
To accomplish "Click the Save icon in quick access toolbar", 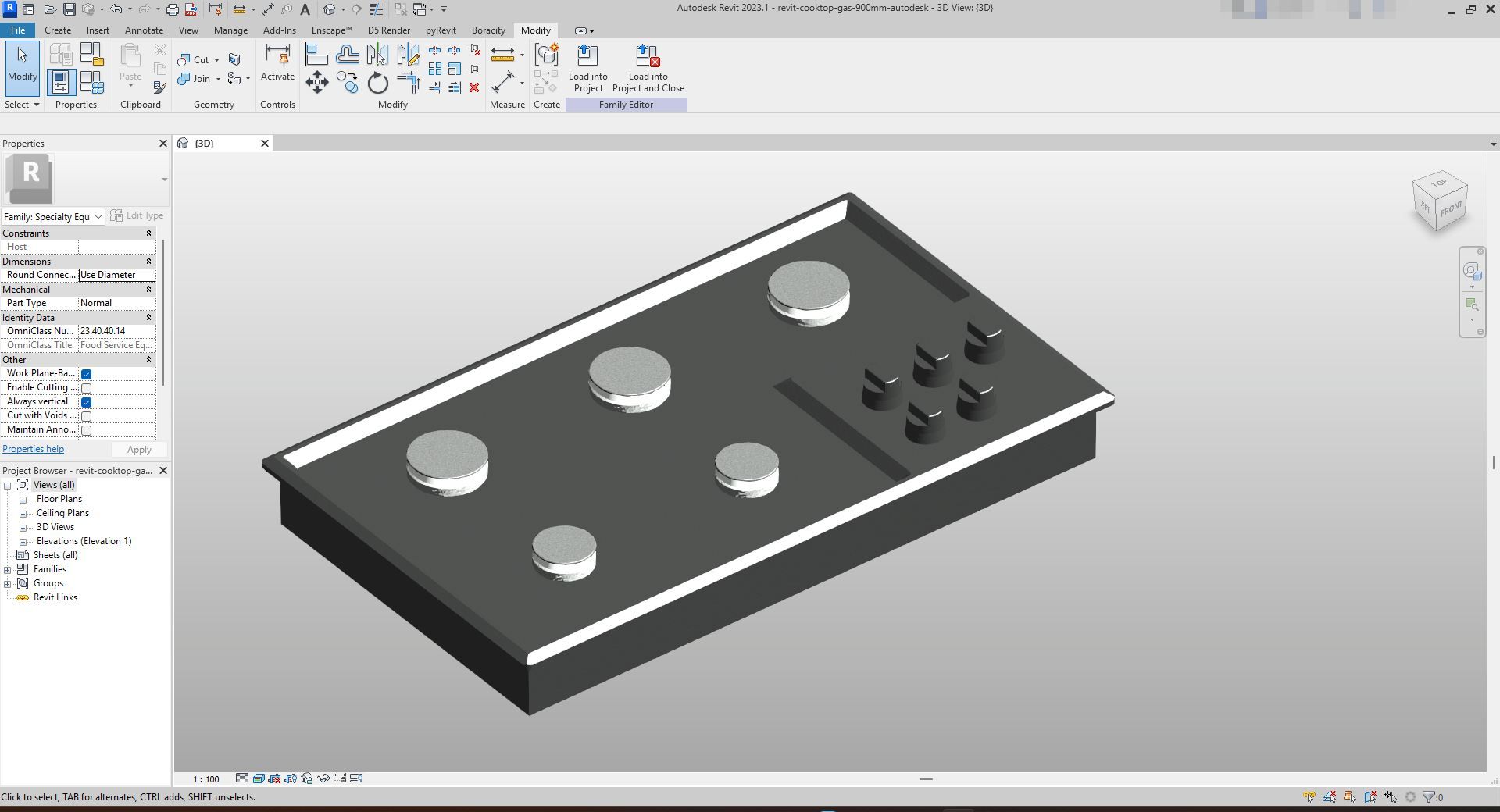I will coord(69,9).
